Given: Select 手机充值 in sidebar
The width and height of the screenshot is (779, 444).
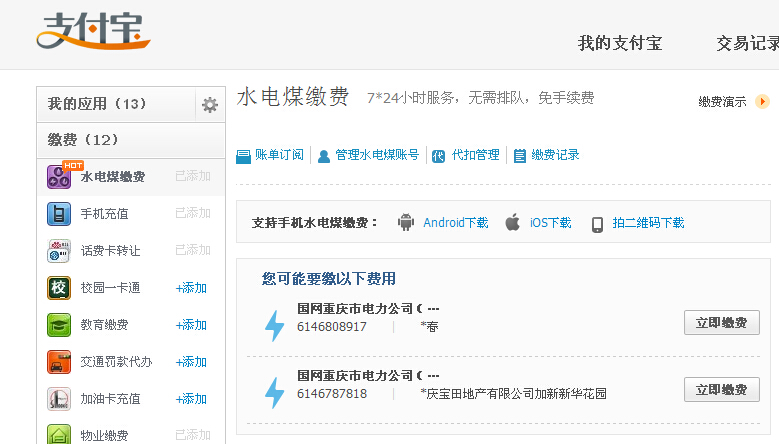Looking at the screenshot, I should [104, 214].
